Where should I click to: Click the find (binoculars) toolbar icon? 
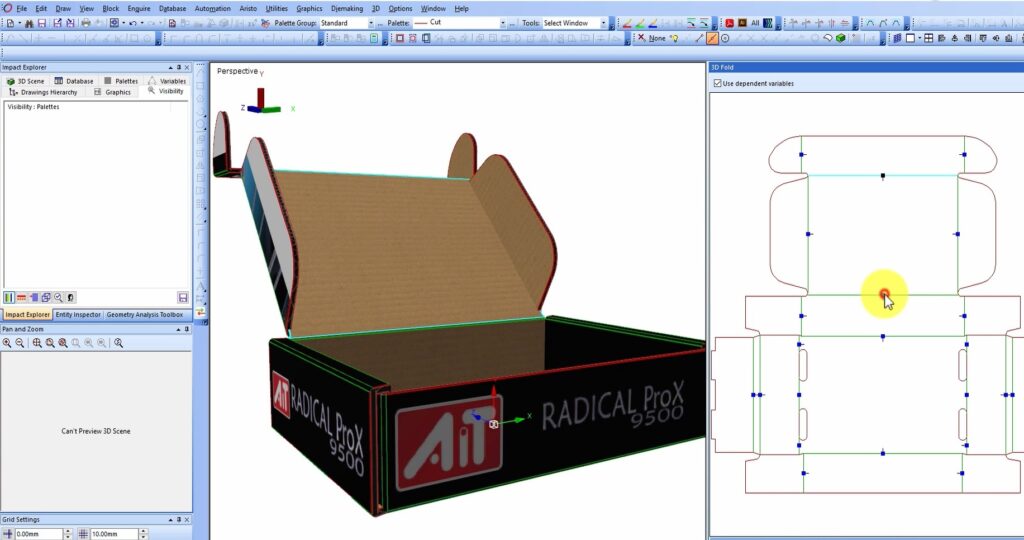(x=29, y=24)
